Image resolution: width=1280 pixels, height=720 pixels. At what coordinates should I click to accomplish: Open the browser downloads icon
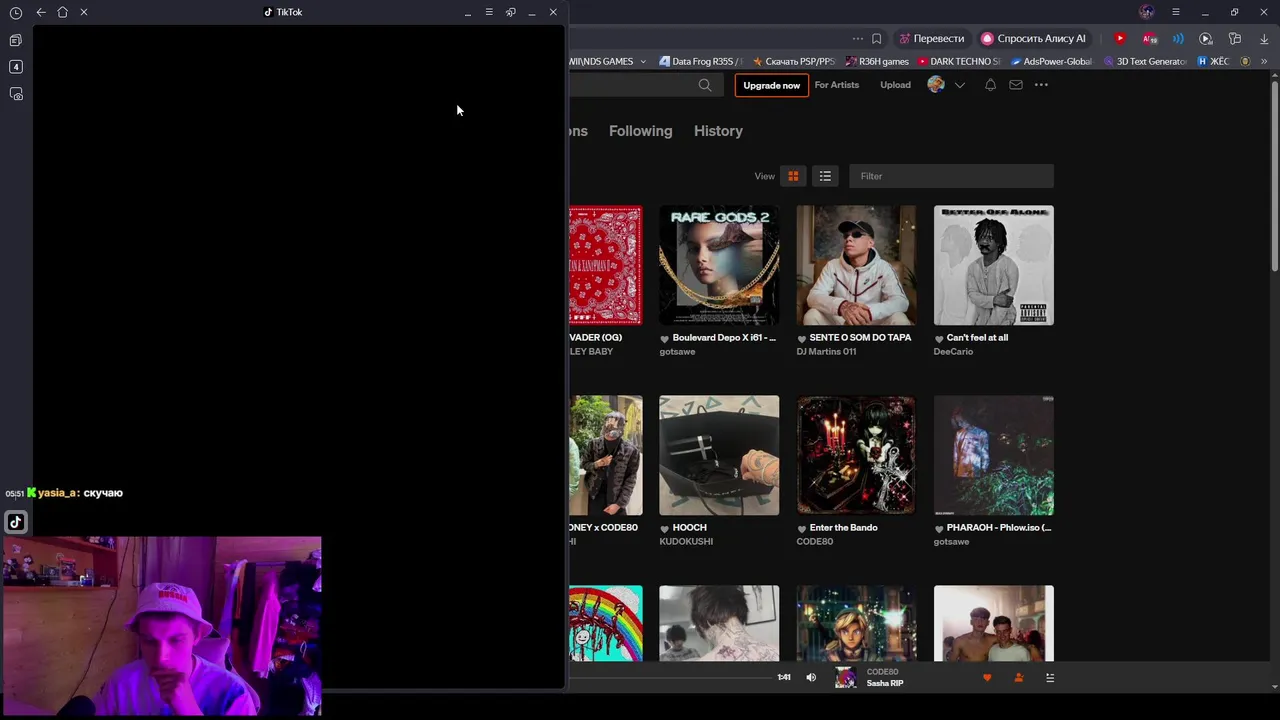tap(1264, 39)
